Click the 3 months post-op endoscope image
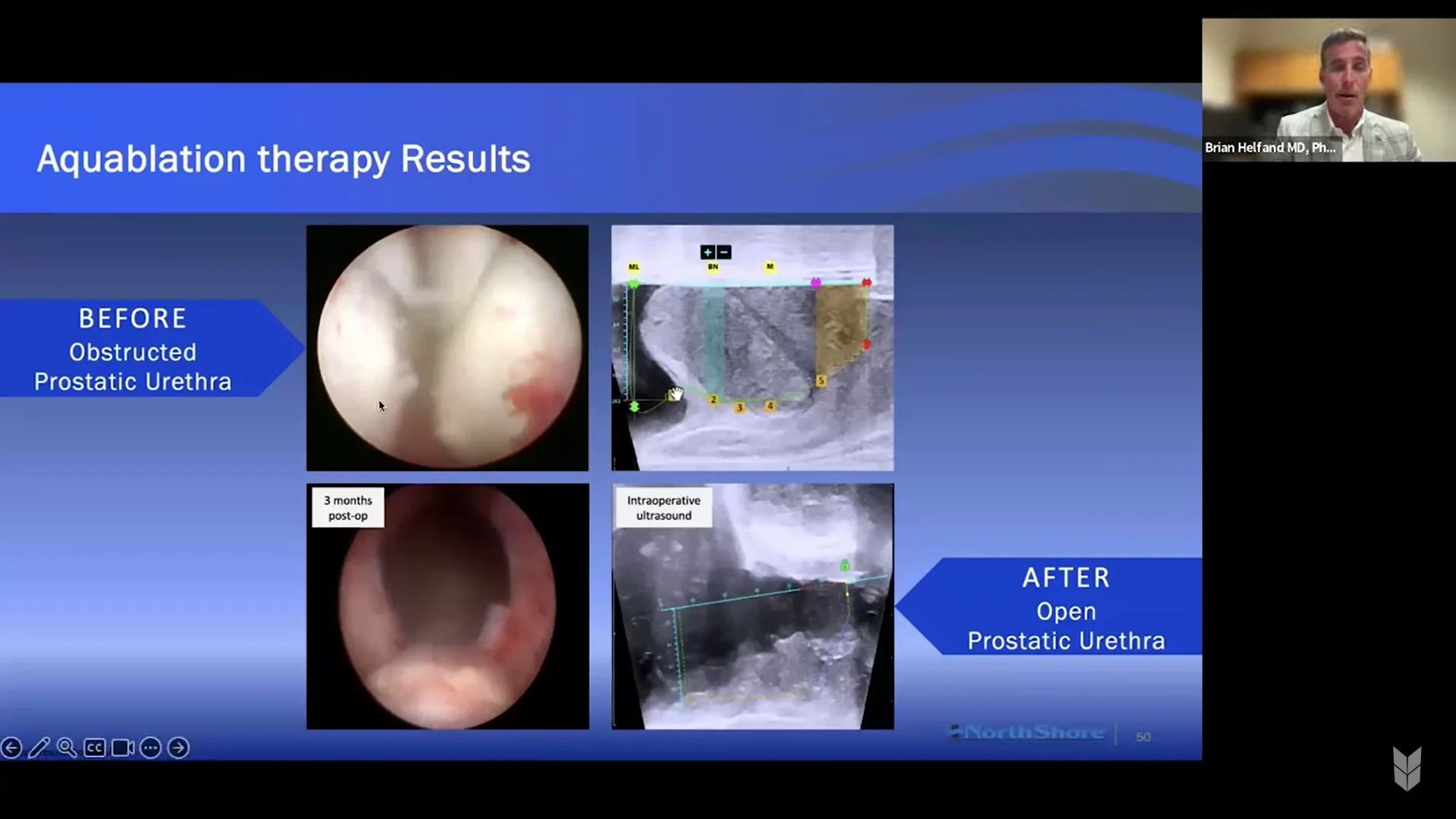The height and width of the screenshot is (819, 1456). click(447, 607)
